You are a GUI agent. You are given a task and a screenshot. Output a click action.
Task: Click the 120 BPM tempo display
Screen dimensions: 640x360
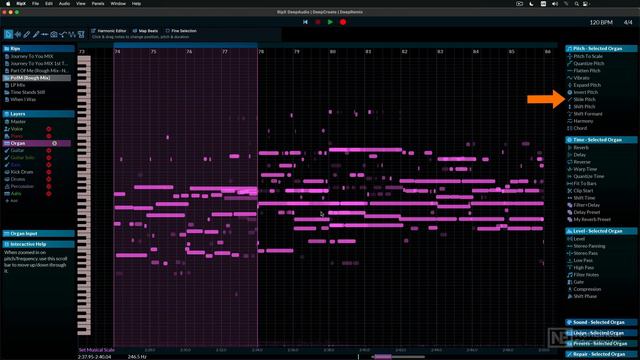tap(601, 22)
